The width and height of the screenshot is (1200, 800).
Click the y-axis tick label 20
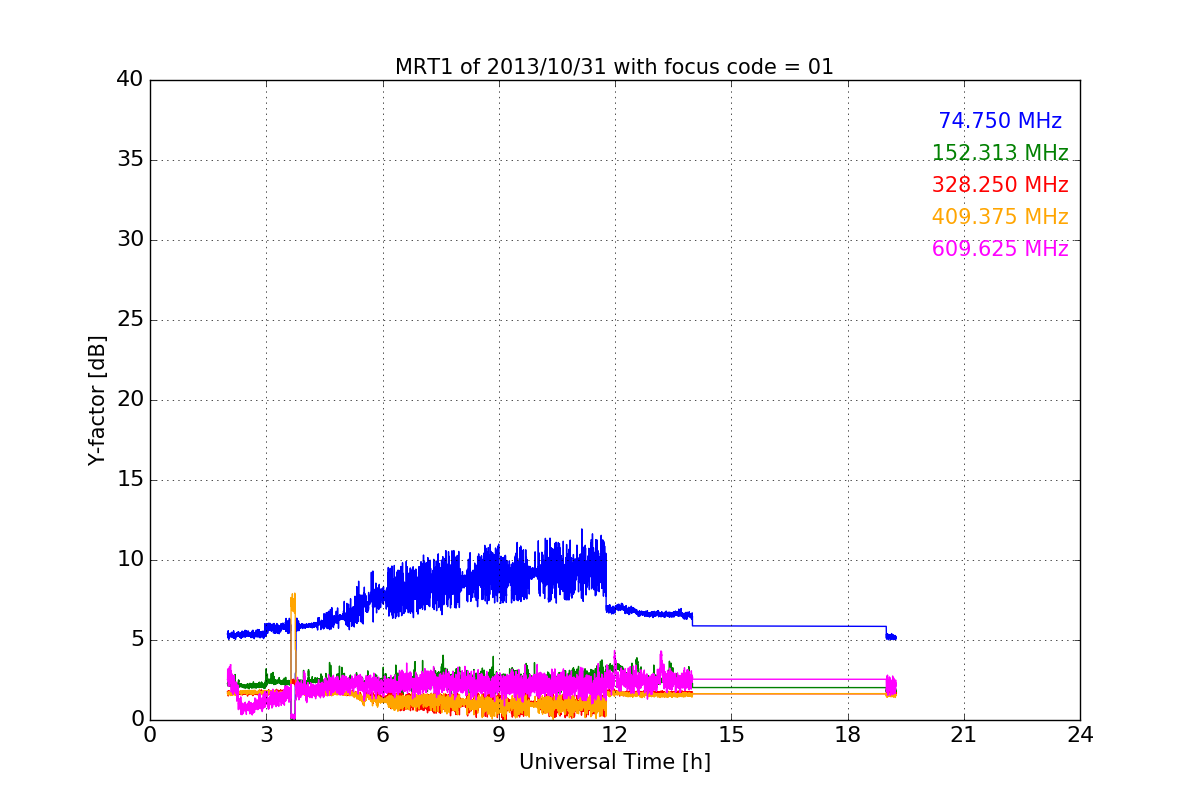[x=130, y=400]
